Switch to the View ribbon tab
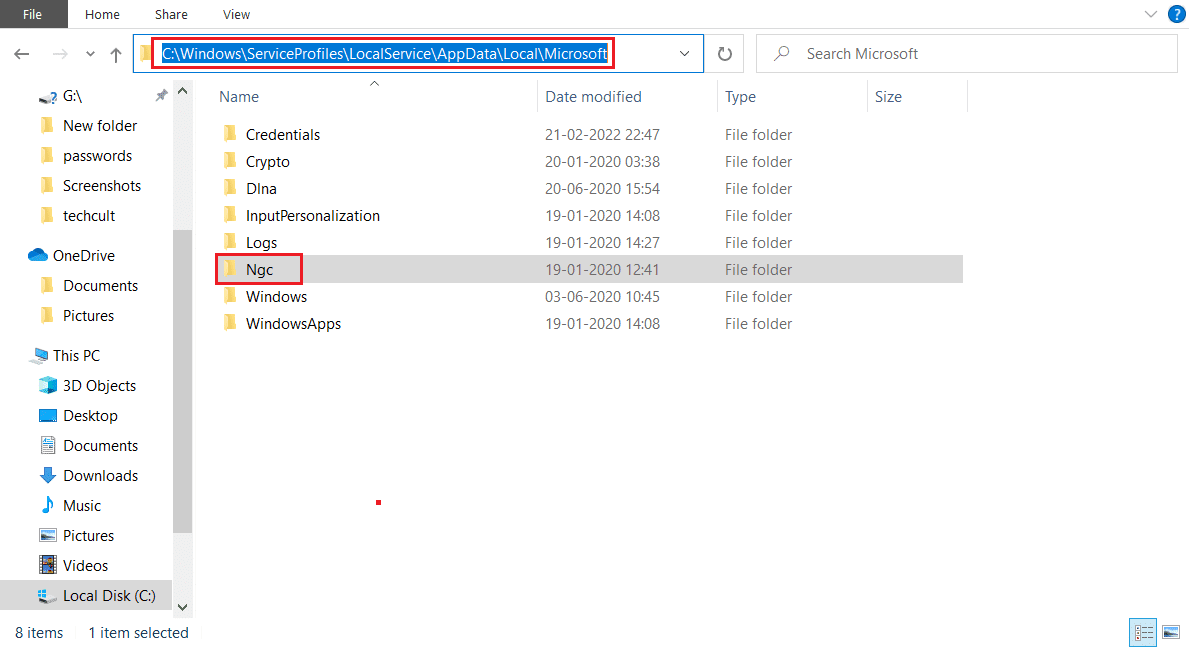The width and height of the screenshot is (1189, 647). coord(237,14)
